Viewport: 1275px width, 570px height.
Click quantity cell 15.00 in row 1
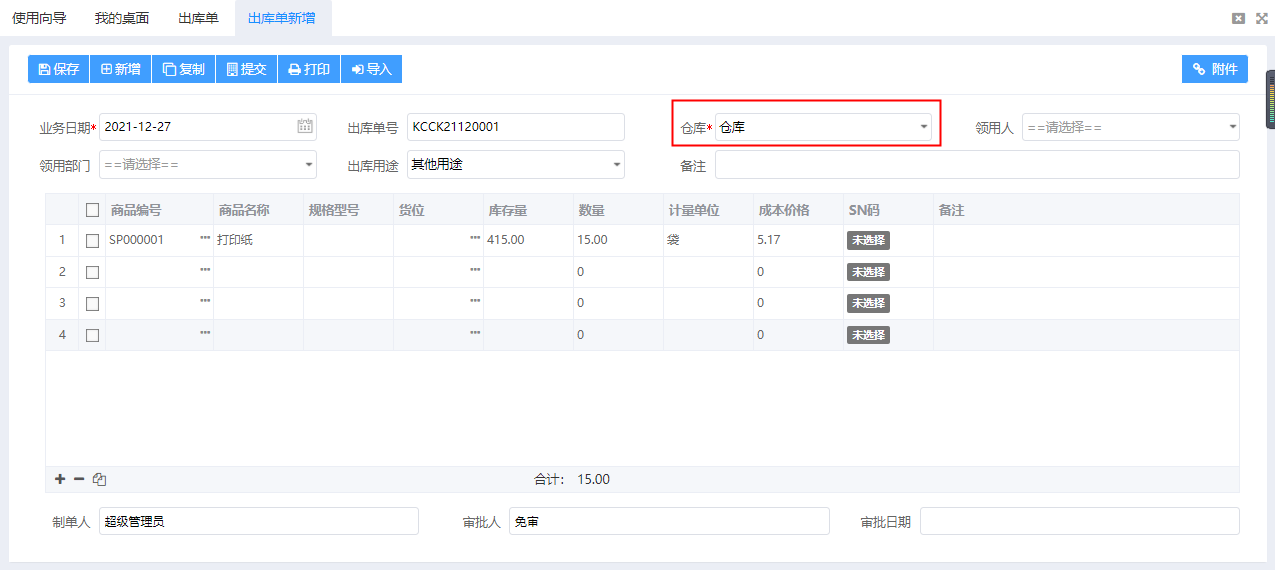tap(618, 241)
